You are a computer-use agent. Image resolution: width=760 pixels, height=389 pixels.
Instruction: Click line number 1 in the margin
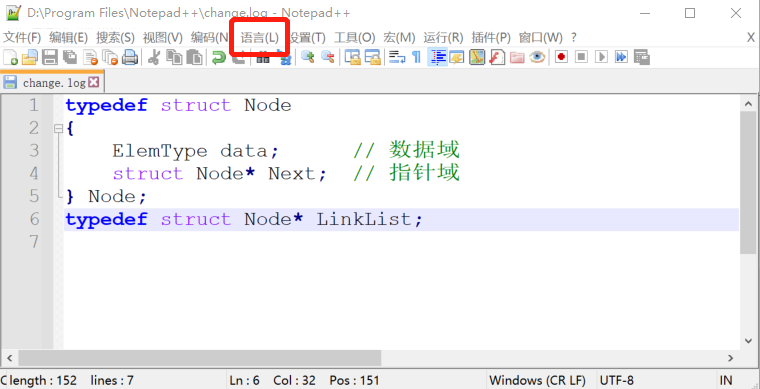pos(33,105)
